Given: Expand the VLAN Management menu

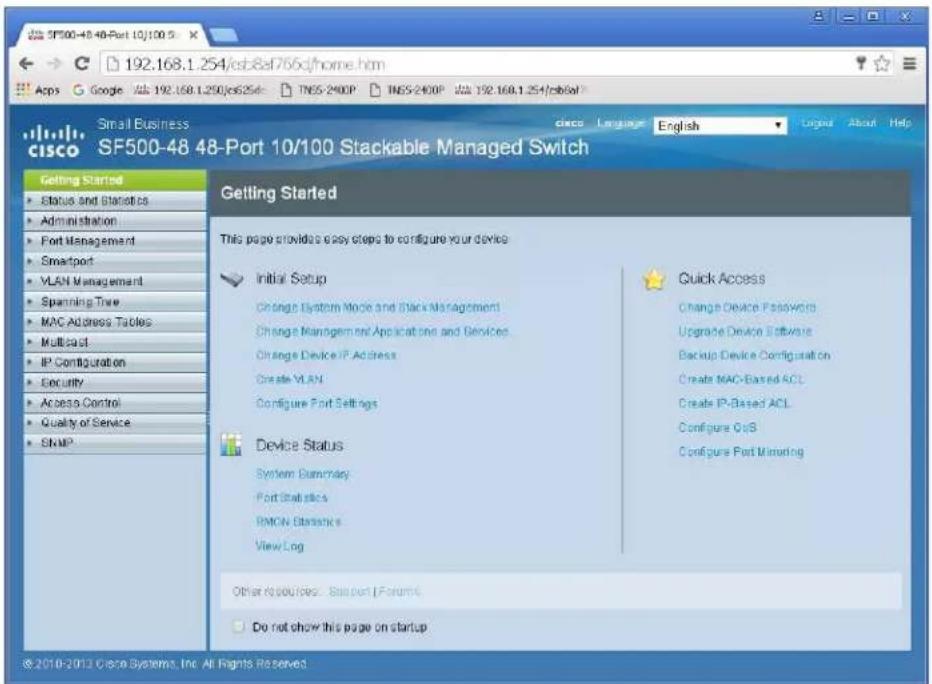Looking at the screenshot, I should pyautogui.click(x=115, y=282).
